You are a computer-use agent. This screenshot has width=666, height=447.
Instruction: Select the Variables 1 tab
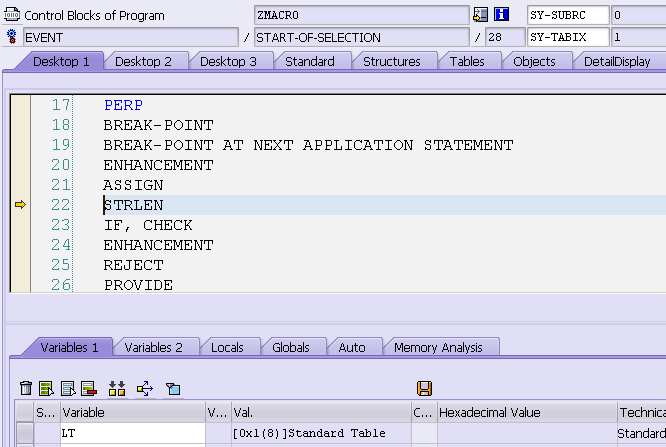69,348
